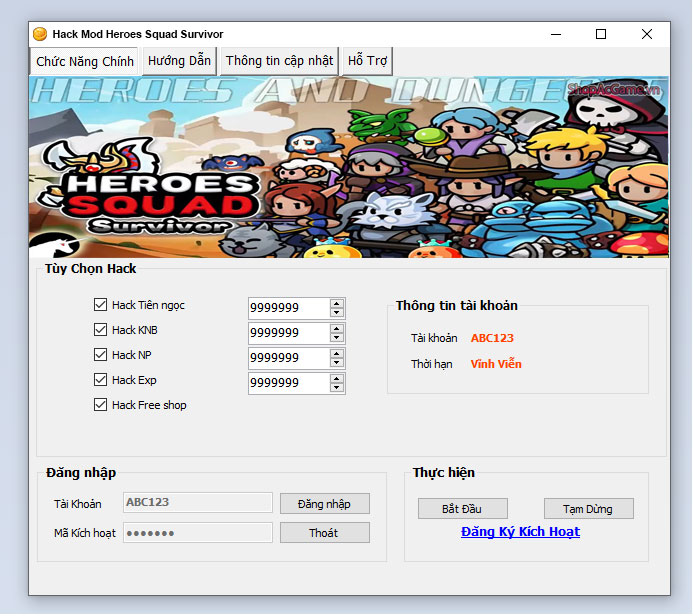
Task: Pause with the Tạm Dừng button
Action: click(588, 509)
